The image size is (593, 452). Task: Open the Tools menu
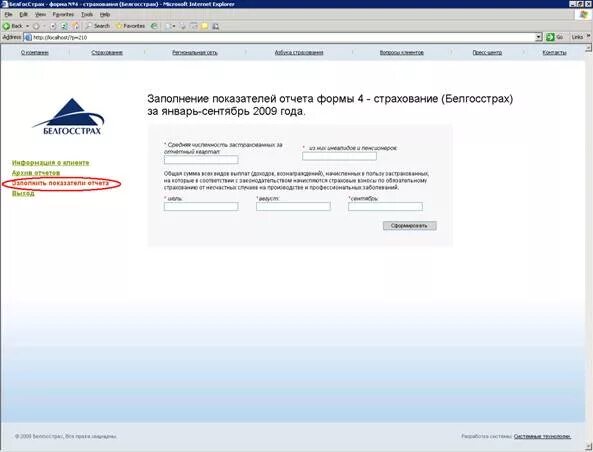coord(87,14)
